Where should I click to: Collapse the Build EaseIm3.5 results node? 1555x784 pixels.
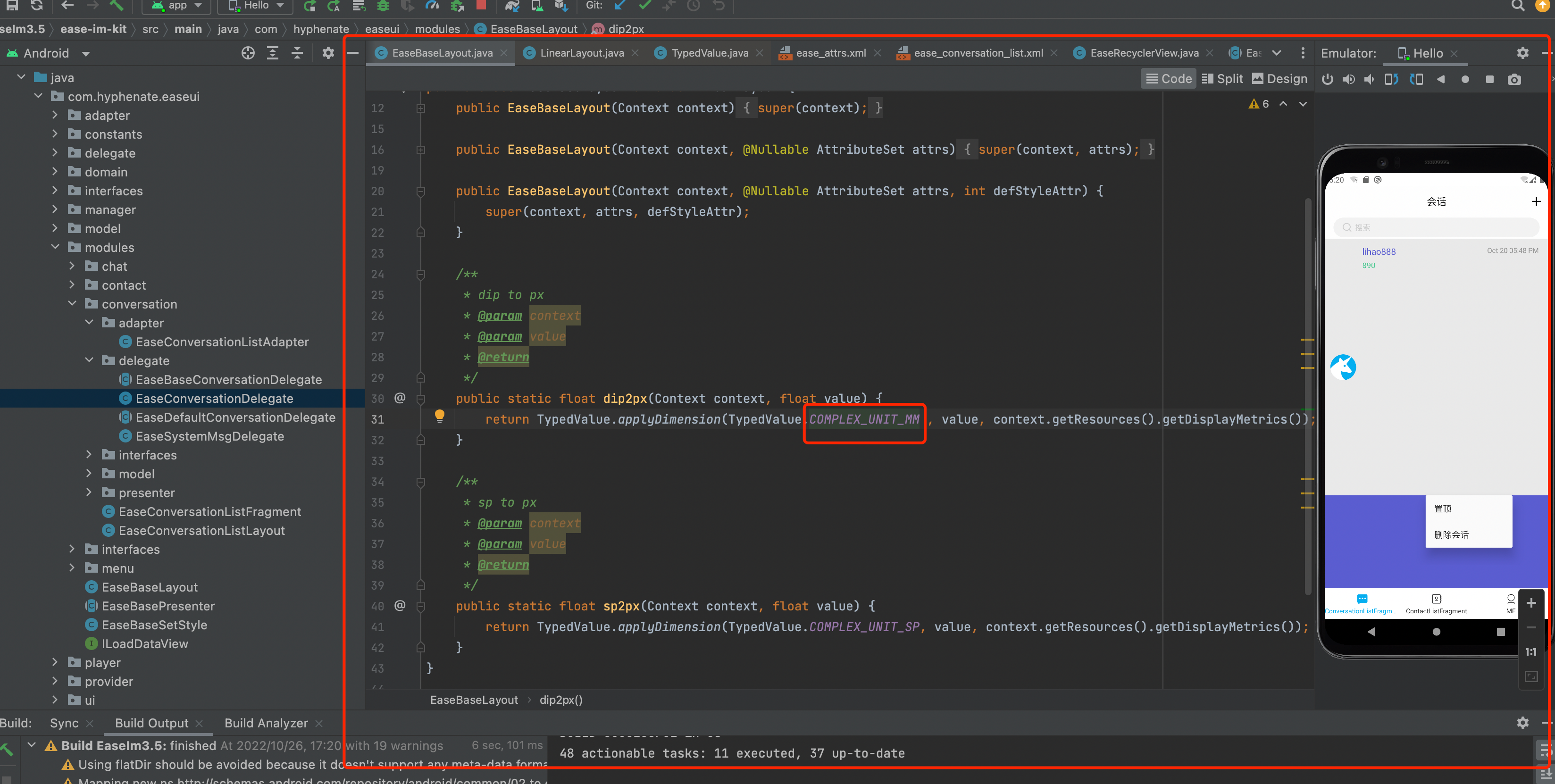pyautogui.click(x=32, y=745)
